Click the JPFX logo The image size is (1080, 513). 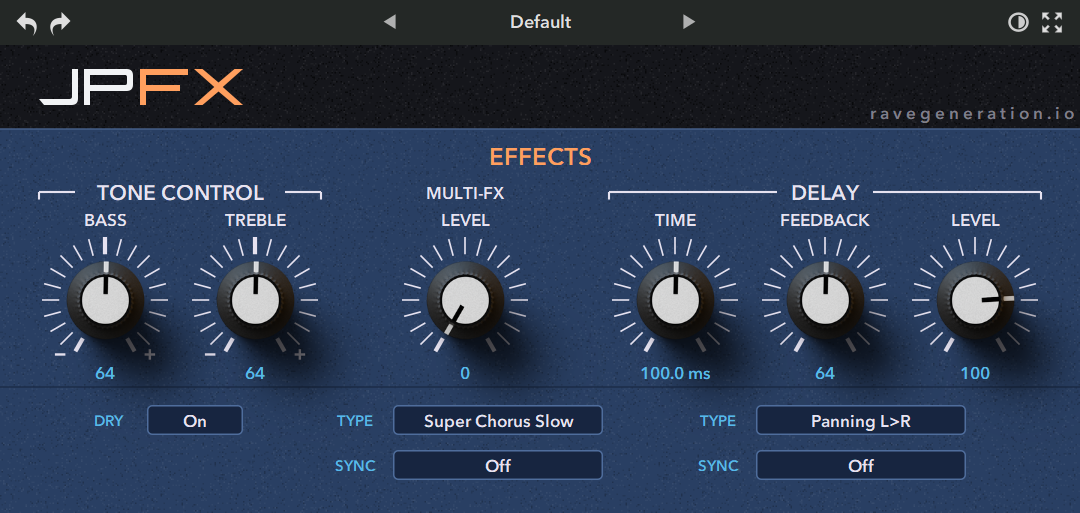141,87
